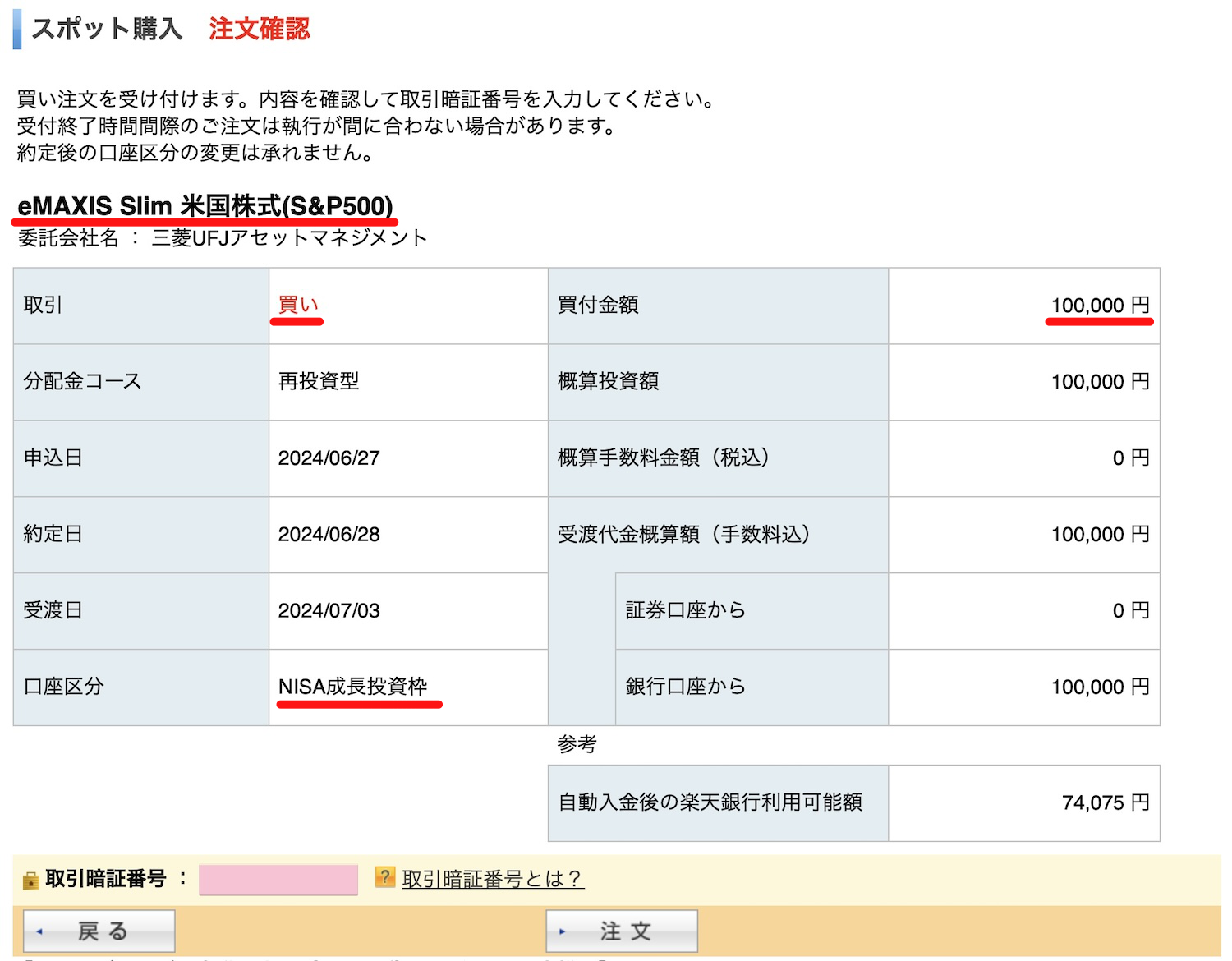The image size is (1232, 961).
Task: Click the 証券口座から value 0 円
Action: click(1131, 610)
